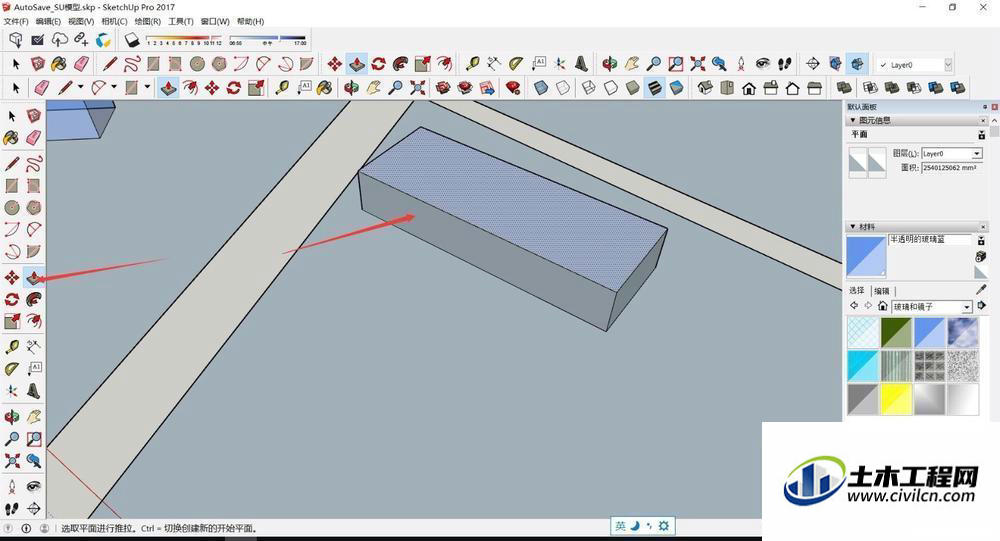Open the Layer0 dropdown in the toolbar
Viewport: 1000px width, 541px height.
pyautogui.click(x=948, y=64)
